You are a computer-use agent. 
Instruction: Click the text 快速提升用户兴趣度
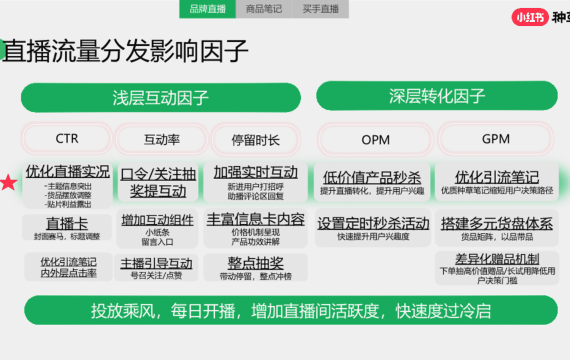373,236
